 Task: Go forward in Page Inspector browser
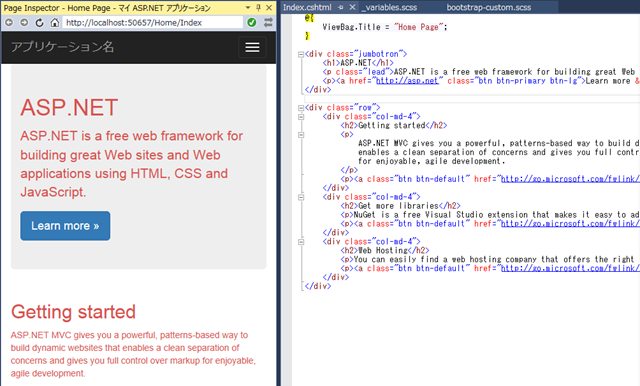tap(24, 22)
